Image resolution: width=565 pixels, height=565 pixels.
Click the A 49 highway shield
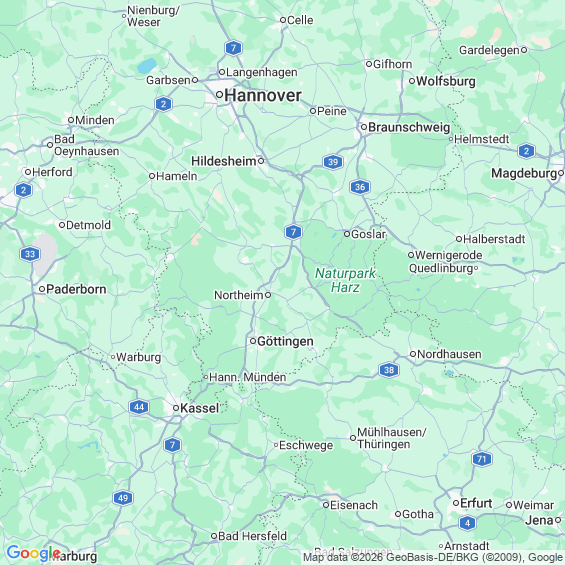(x=123, y=498)
